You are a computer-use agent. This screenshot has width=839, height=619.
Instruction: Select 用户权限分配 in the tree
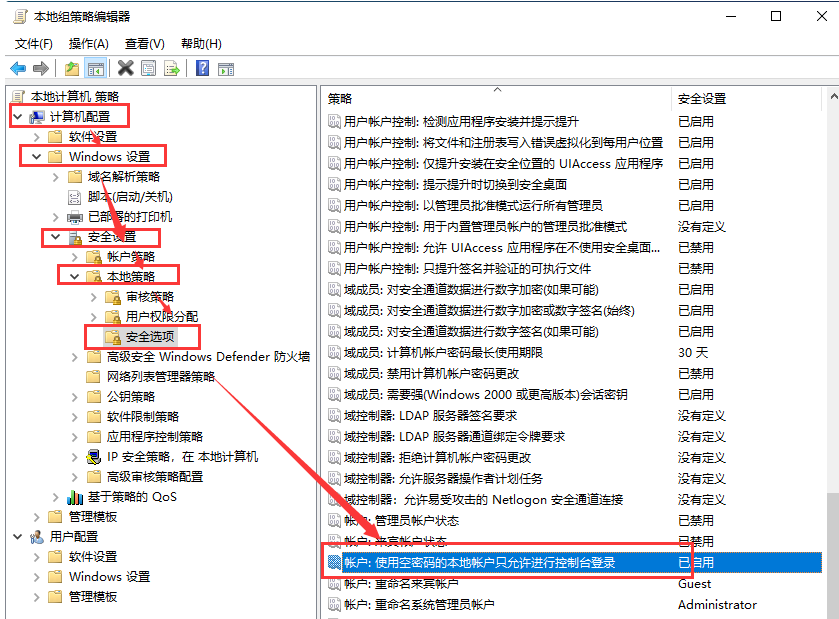coord(161,316)
